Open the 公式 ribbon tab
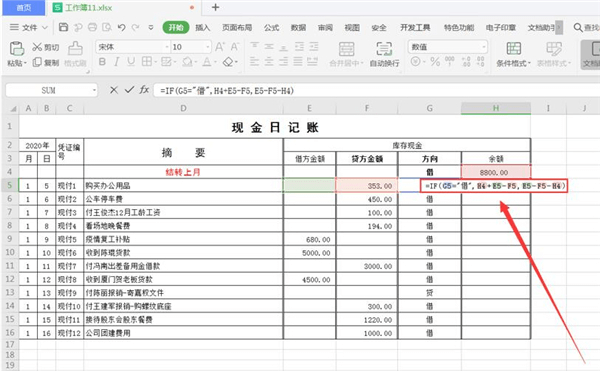Screen dimensions: 600x371 [271, 27]
